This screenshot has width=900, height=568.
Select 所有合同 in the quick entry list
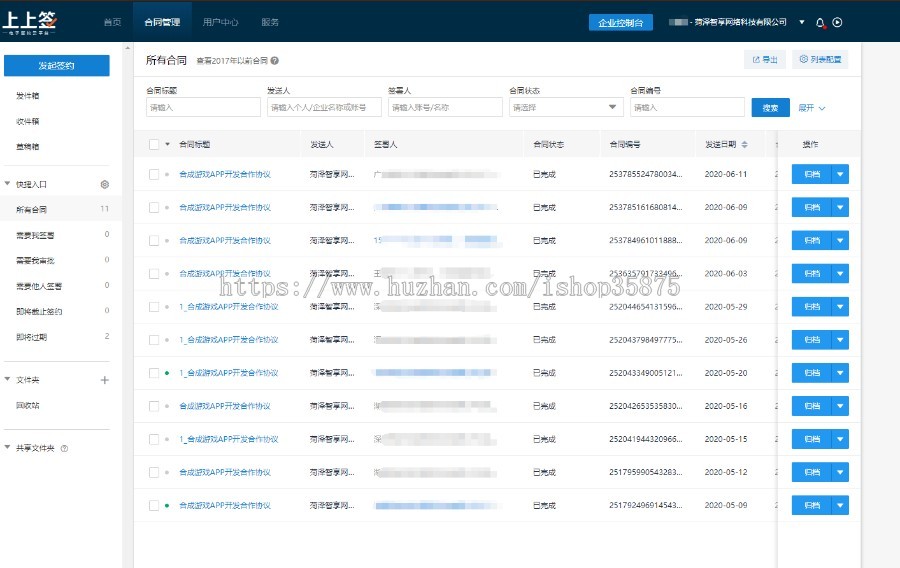point(61,209)
